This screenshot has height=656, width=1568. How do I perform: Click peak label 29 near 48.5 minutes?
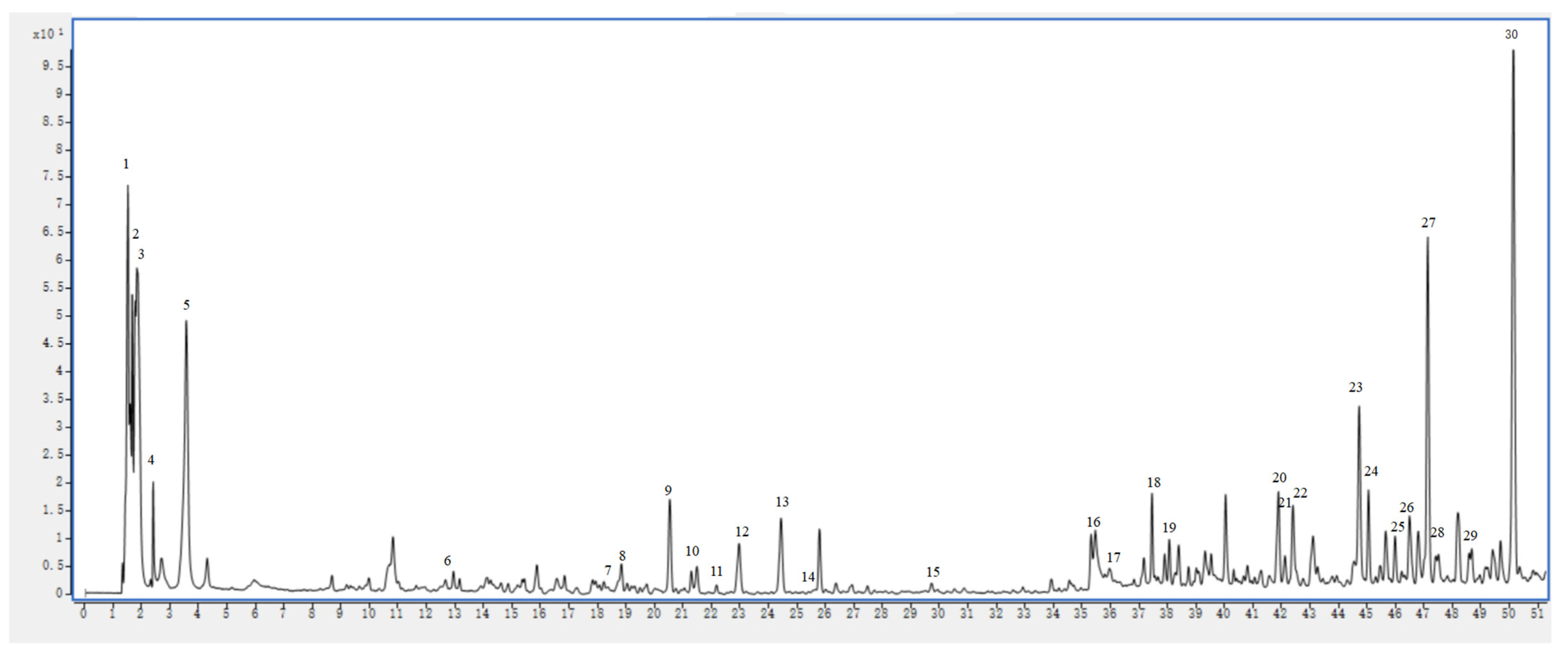tap(1470, 536)
